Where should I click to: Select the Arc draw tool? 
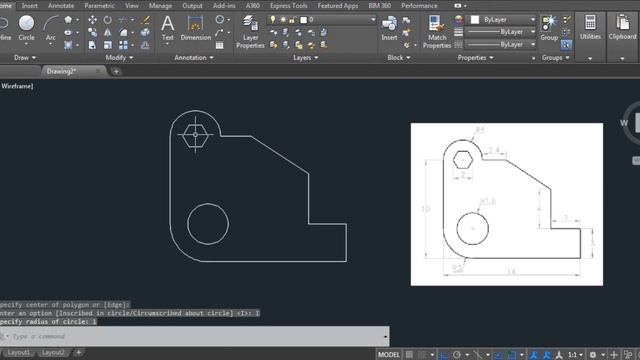pyautogui.click(x=51, y=28)
